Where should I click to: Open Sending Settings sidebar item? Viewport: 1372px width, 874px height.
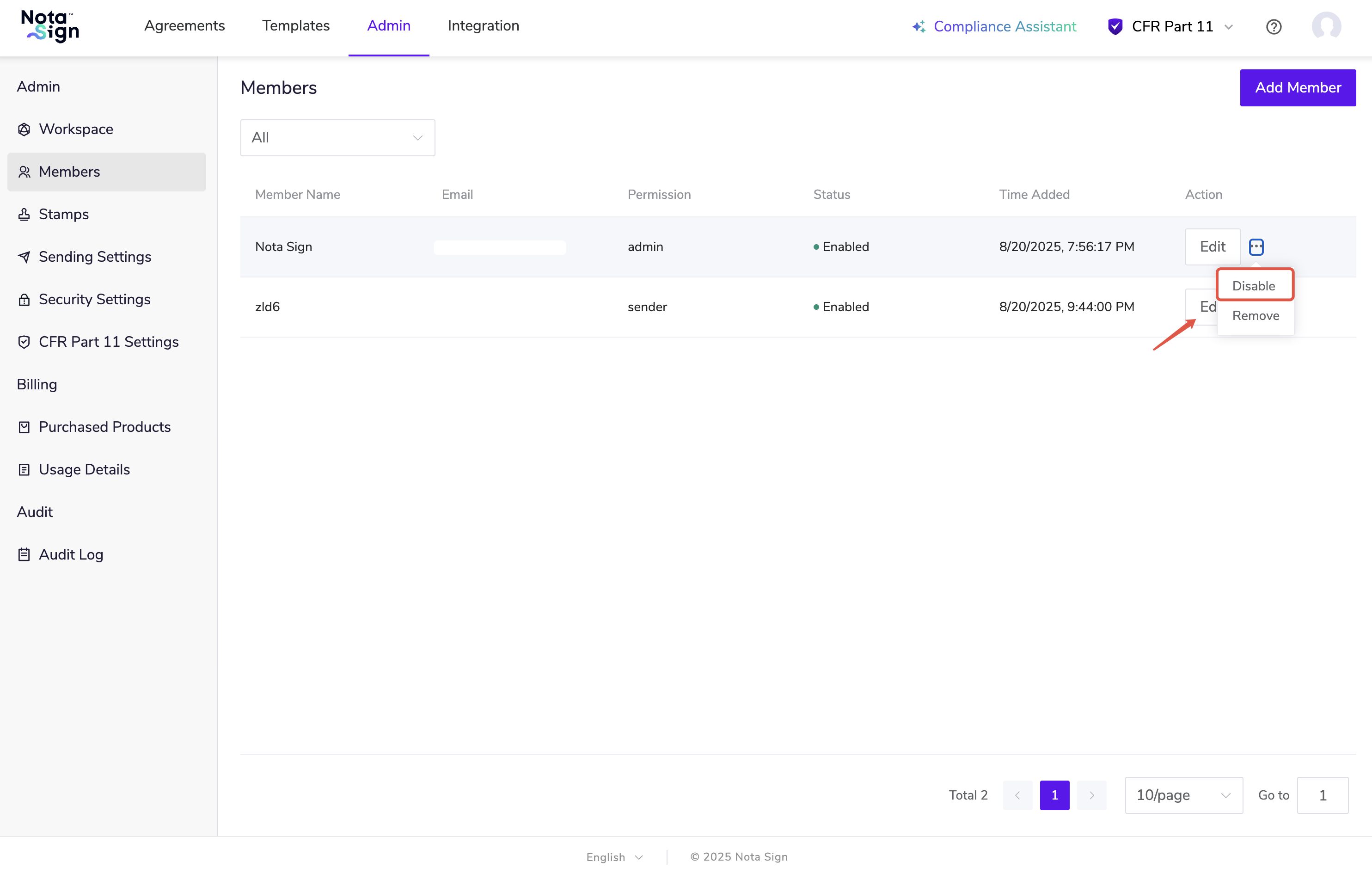pos(95,257)
